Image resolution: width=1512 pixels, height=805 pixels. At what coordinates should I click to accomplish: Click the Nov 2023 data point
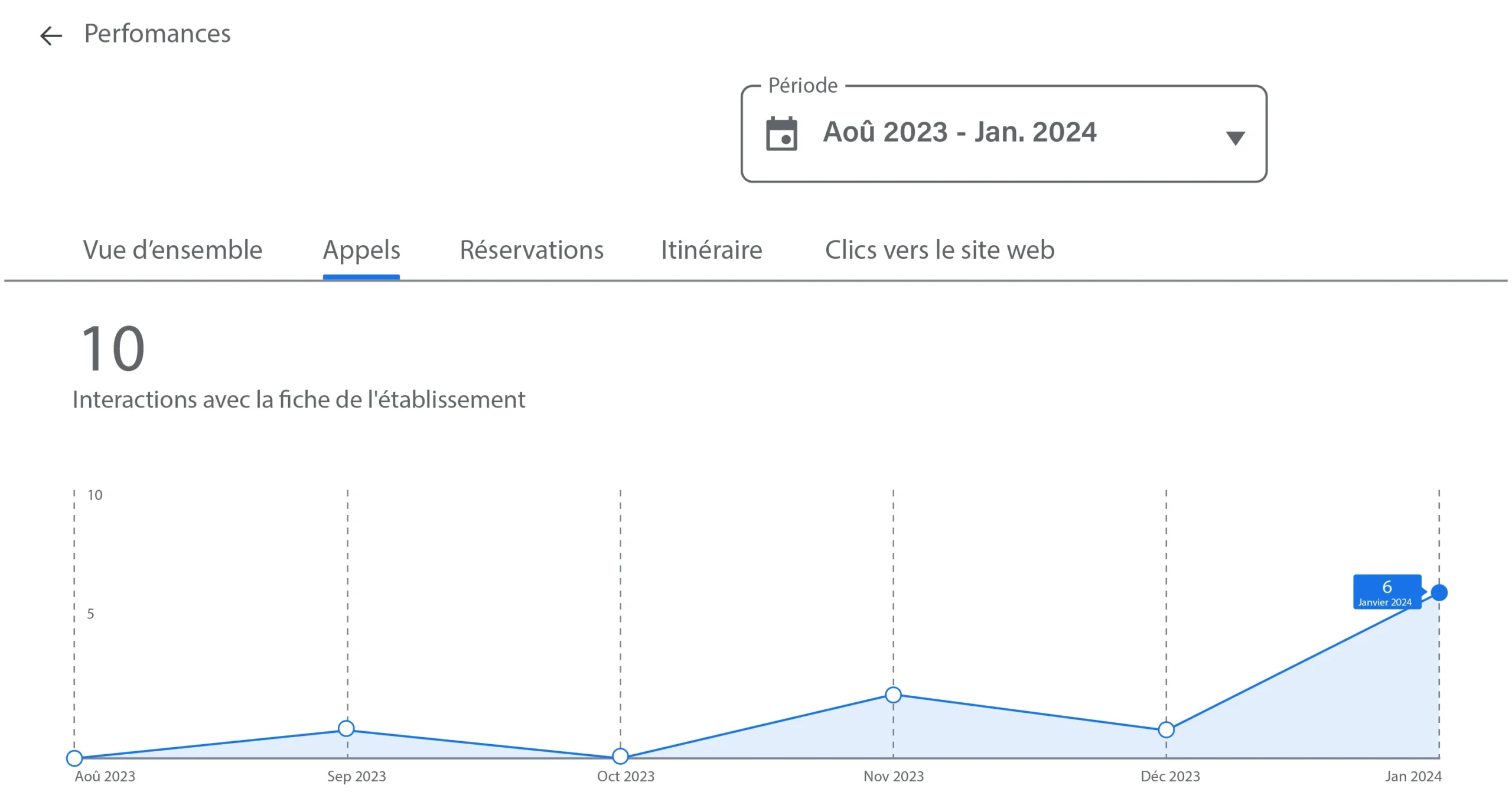tap(893, 695)
